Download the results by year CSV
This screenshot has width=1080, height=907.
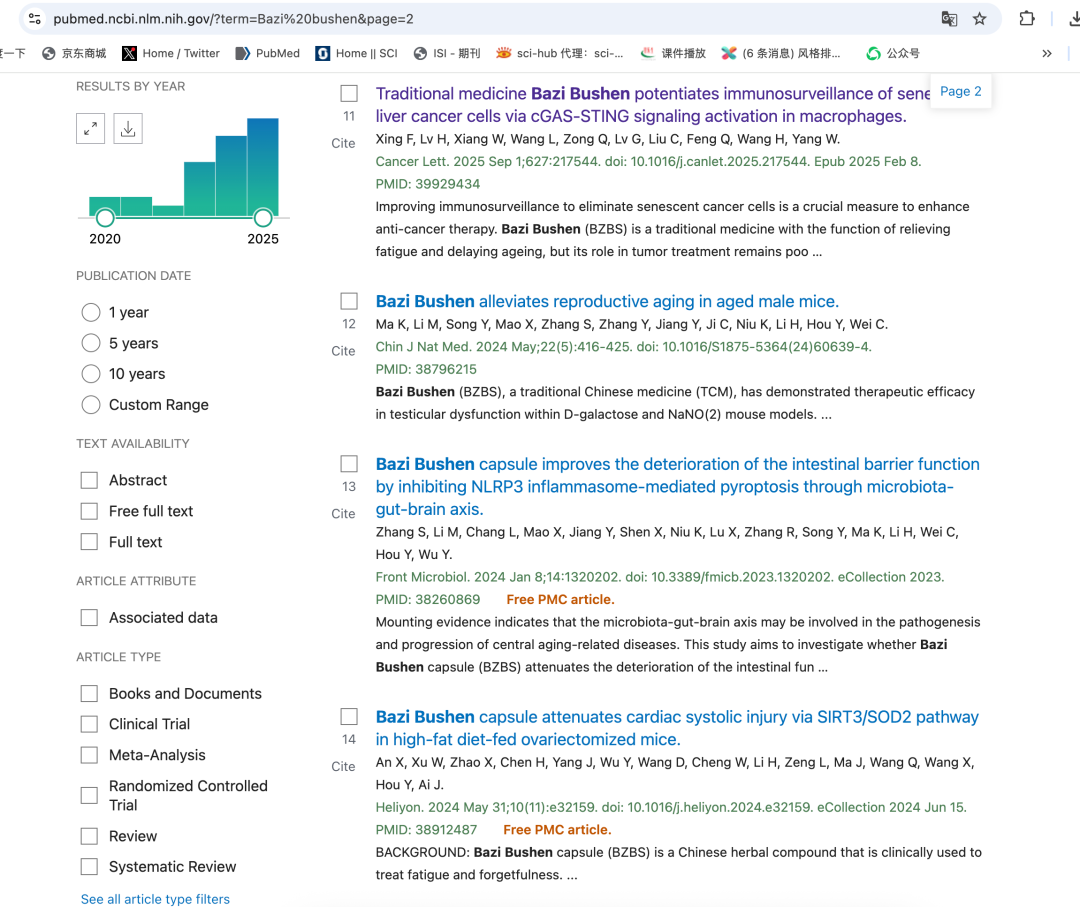[x=128, y=129]
